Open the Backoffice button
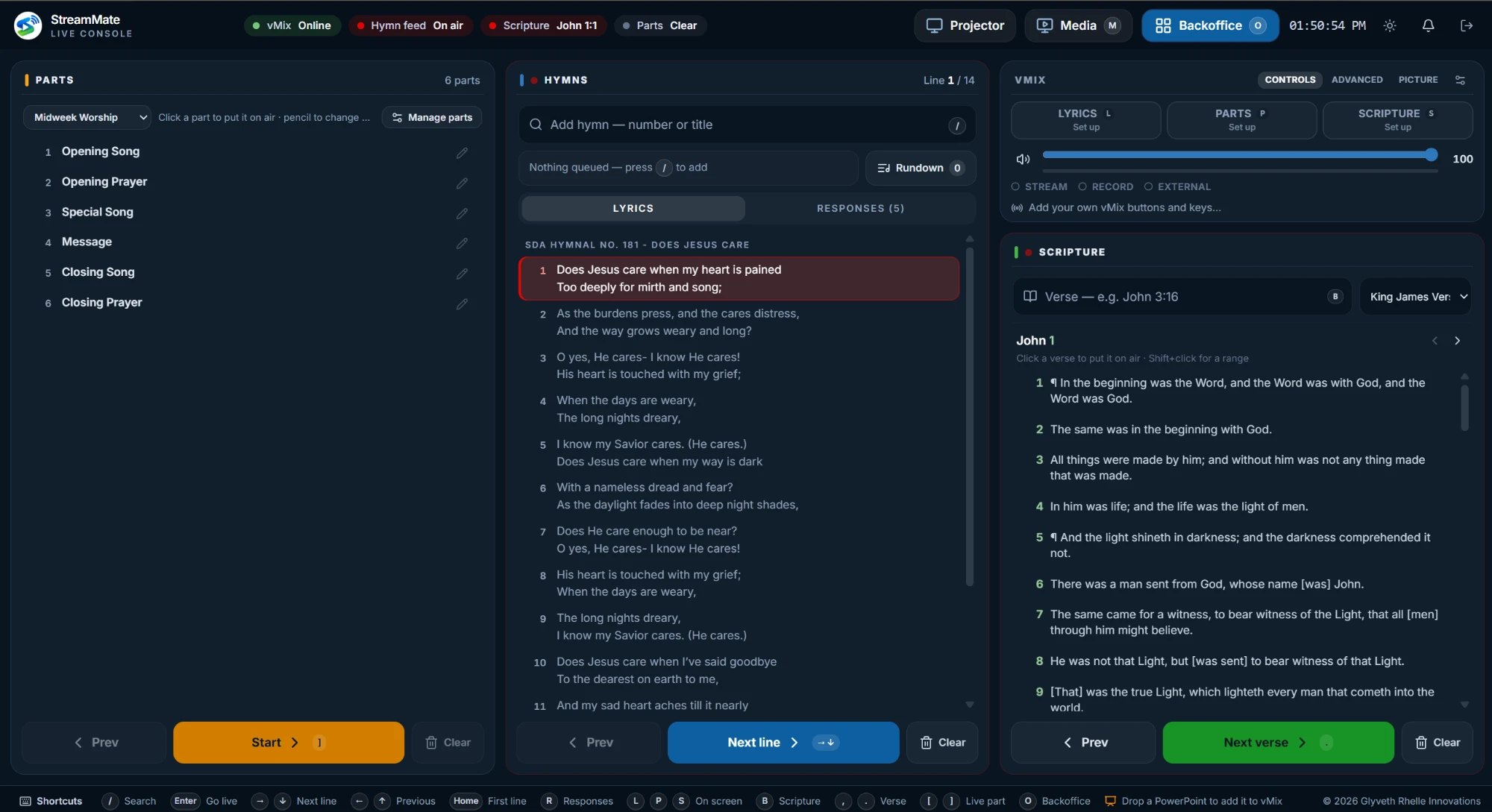The image size is (1492, 812). point(1210,25)
